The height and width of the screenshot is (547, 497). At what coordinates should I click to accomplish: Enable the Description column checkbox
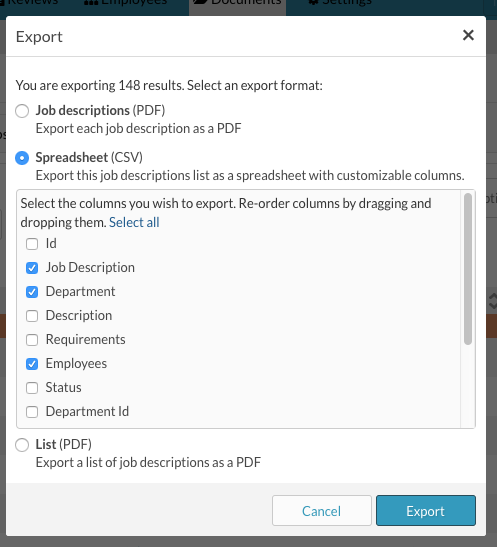coord(32,316)
